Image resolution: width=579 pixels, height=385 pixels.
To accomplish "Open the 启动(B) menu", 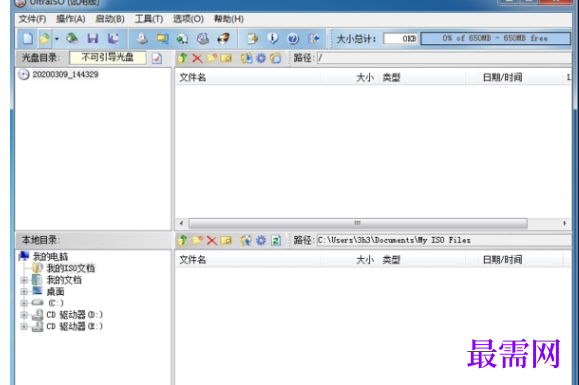I will point(110,19).
